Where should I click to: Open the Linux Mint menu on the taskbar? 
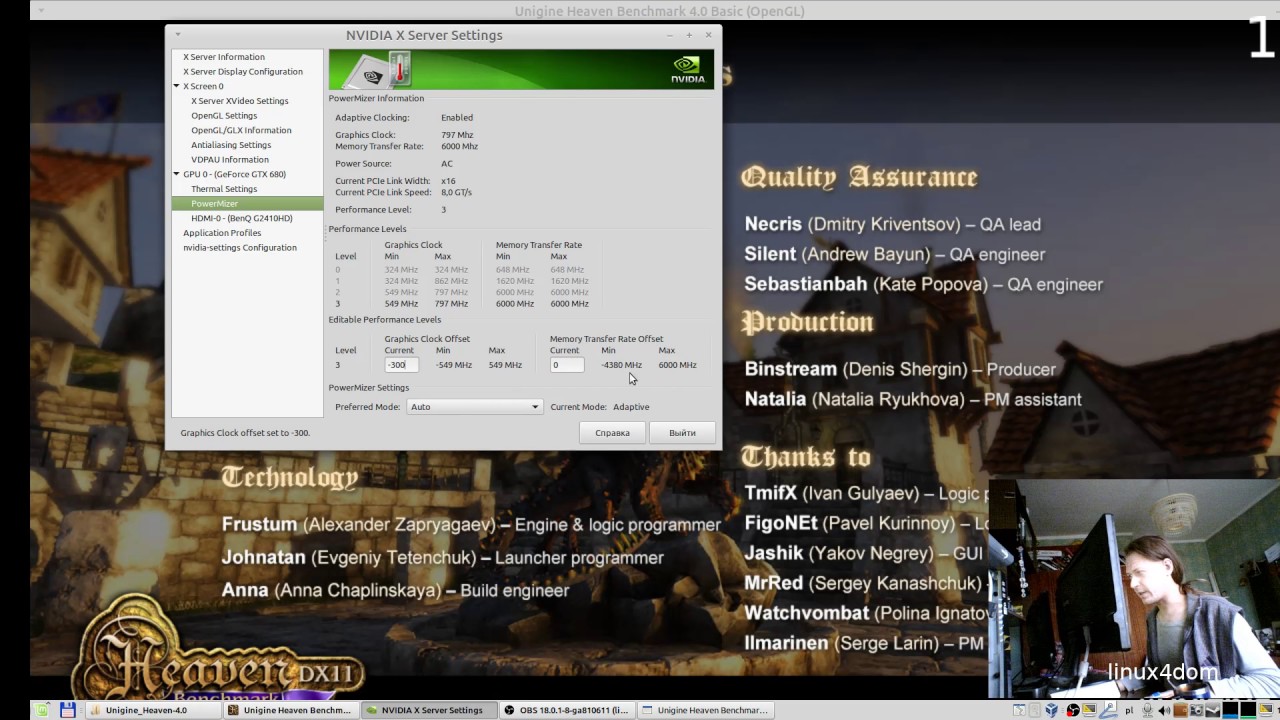[x=41, y=710]
